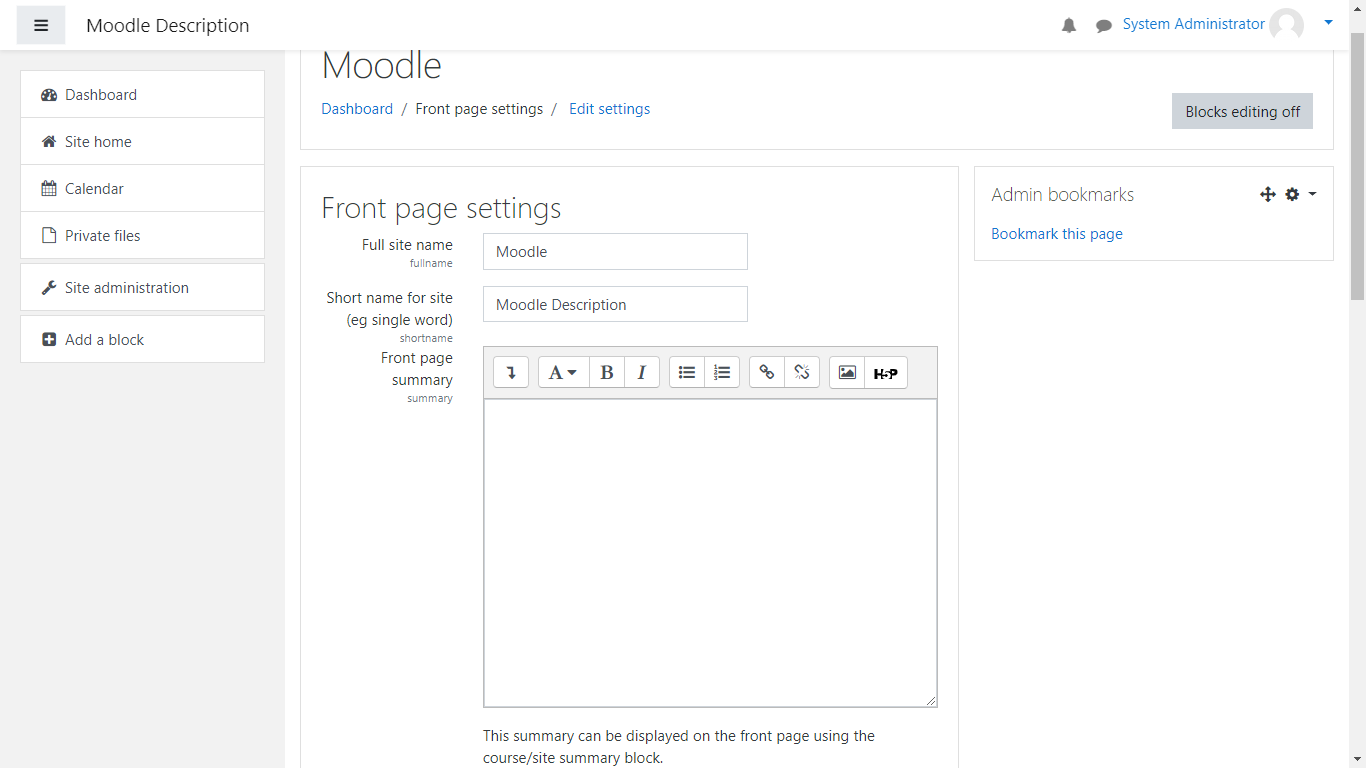Open the paragraph styles dropdown

click(563, 373)
